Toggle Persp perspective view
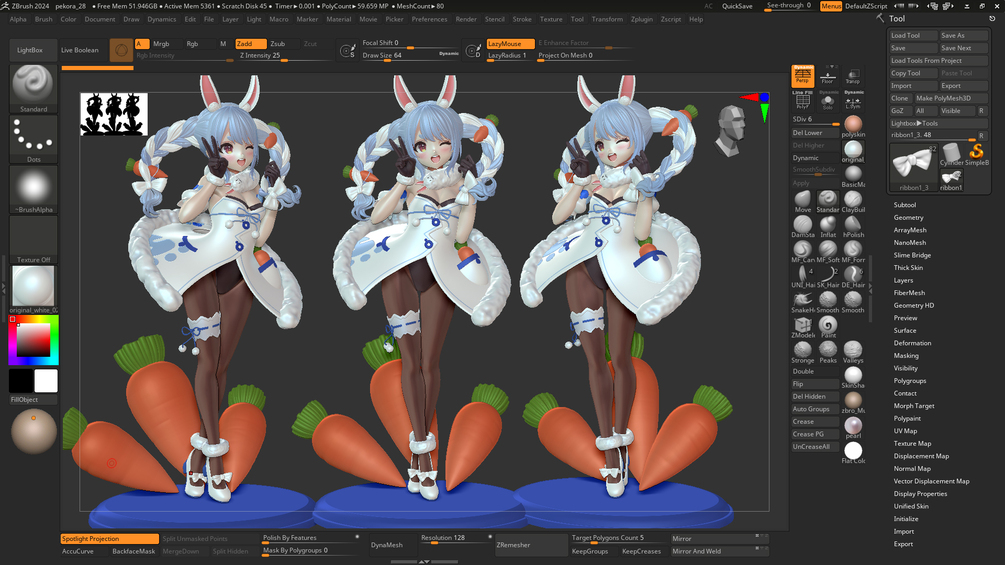This screenshot has width=1005, height=565. pyautogui.click(x=802, y=76)
